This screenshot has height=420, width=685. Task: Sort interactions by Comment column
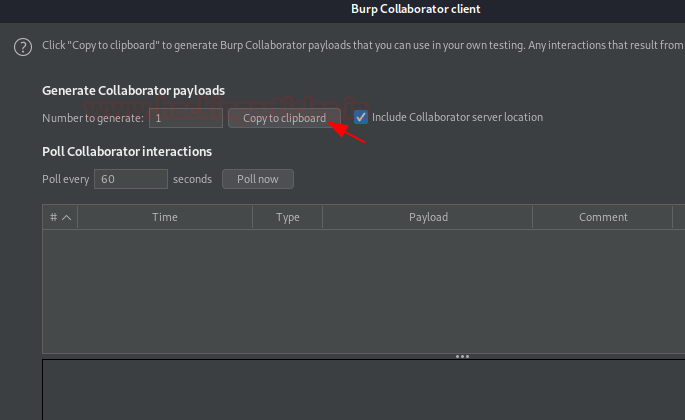[603, 217]
